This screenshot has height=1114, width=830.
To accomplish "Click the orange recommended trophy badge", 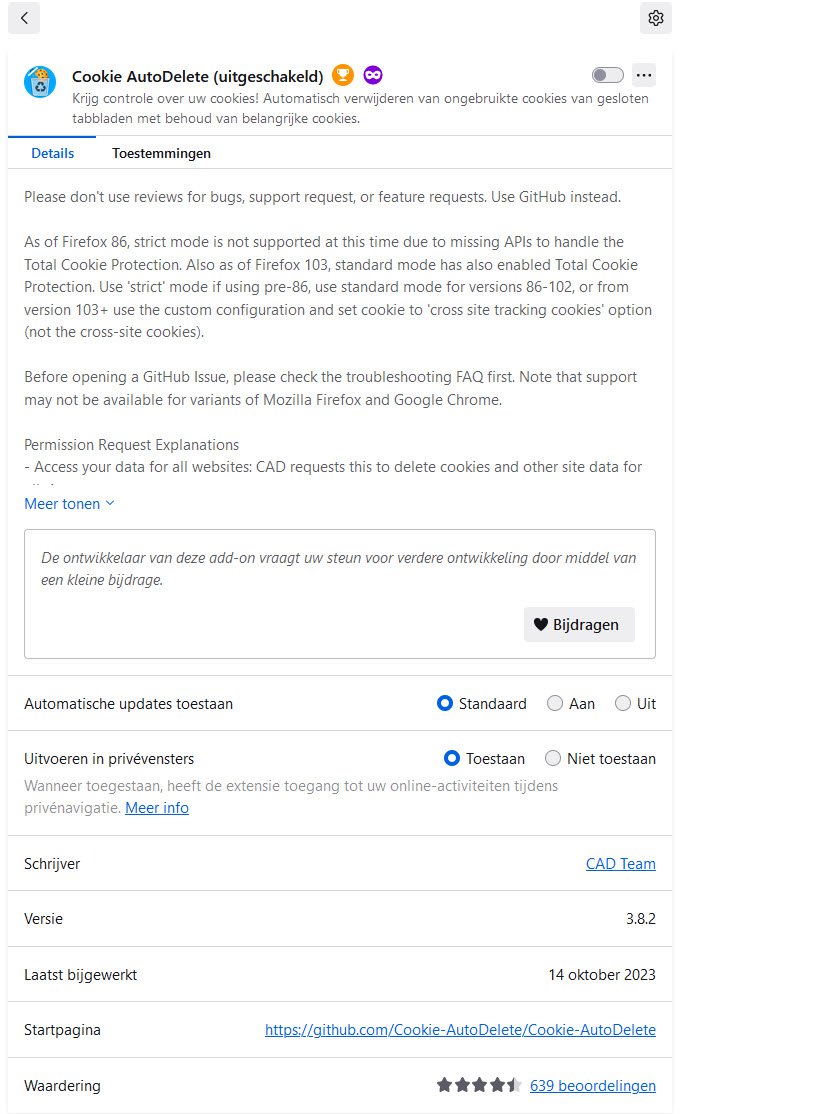I will pos(343,75).
